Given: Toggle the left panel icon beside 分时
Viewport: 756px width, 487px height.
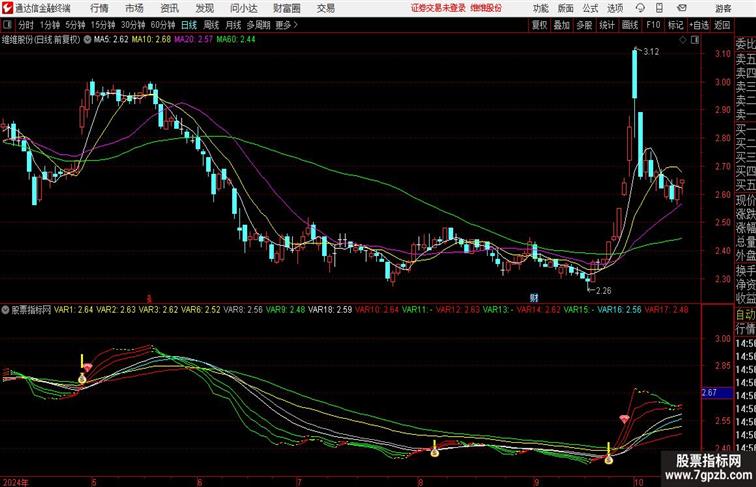Looking at the screenshot, I should pos(7,25).
